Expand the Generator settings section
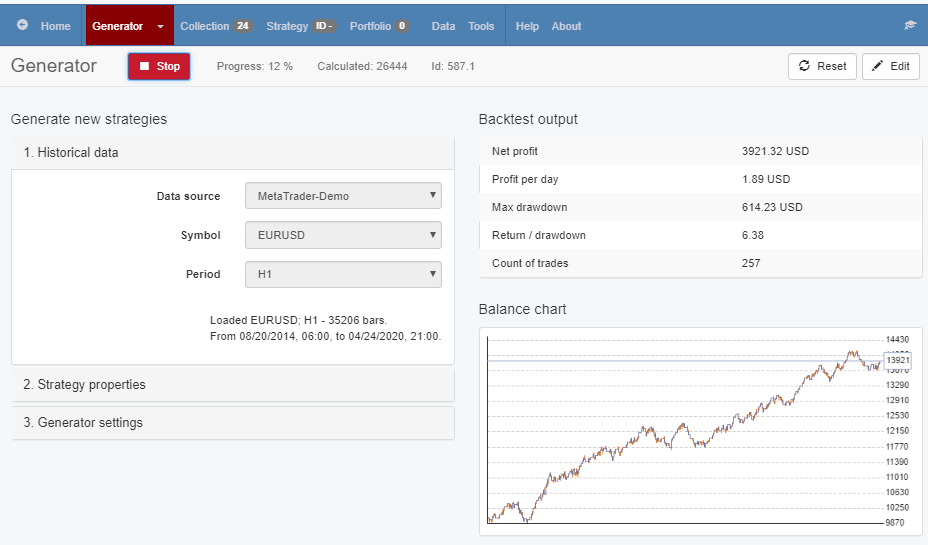Screen dimensions: 928x545 tap(232, 423)
